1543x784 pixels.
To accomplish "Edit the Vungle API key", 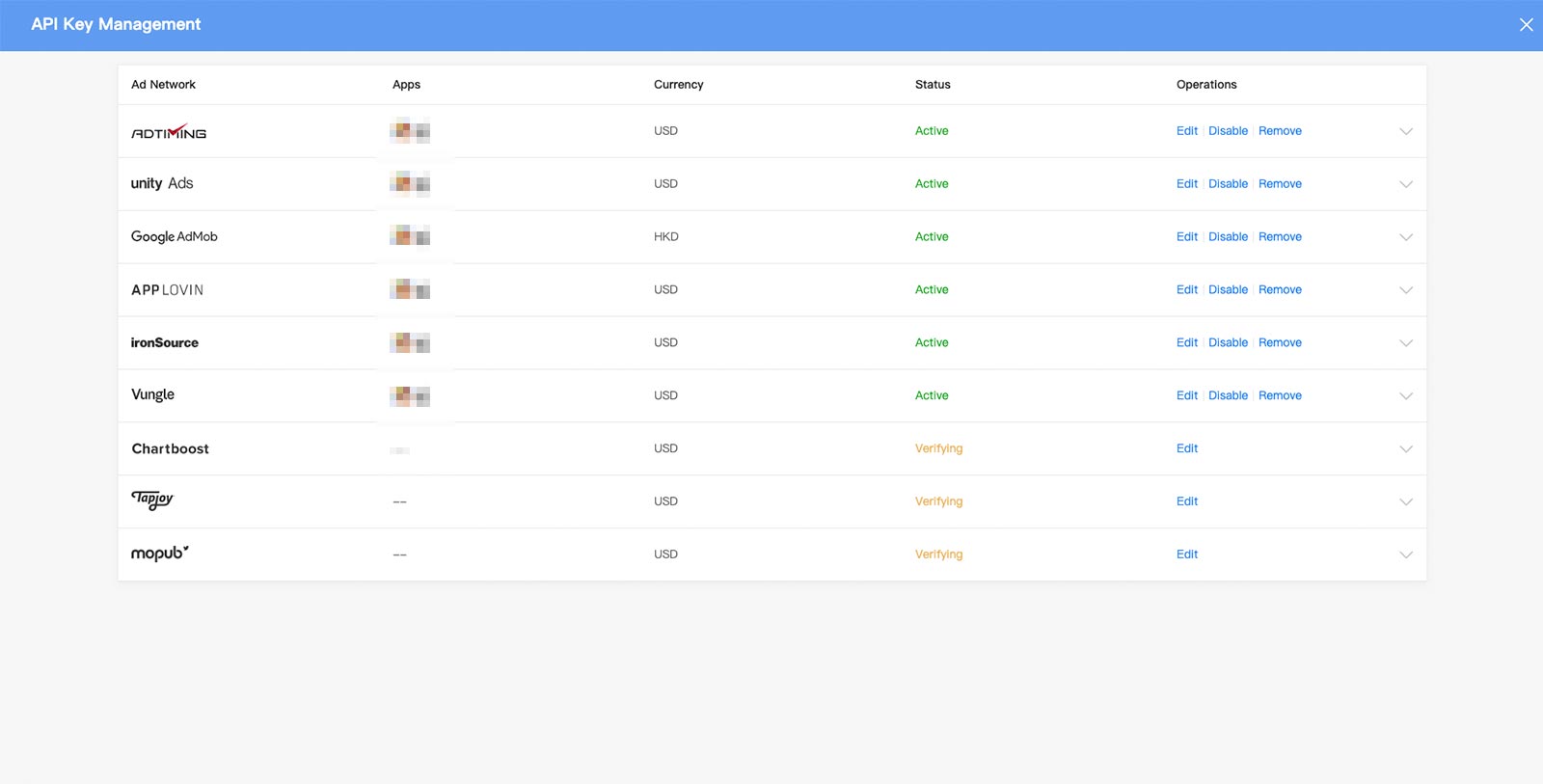I will tap(1187, 396).
